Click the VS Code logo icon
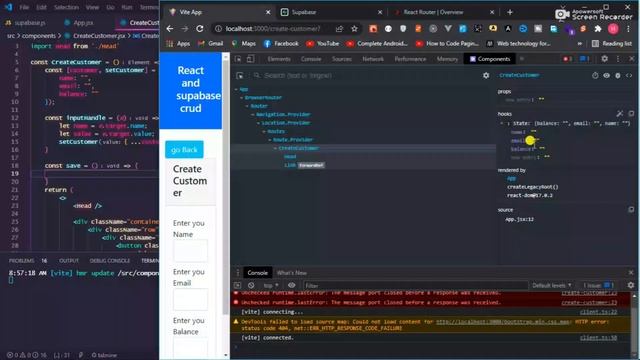This screenshot has width=640, height=360. pos(8,7)
